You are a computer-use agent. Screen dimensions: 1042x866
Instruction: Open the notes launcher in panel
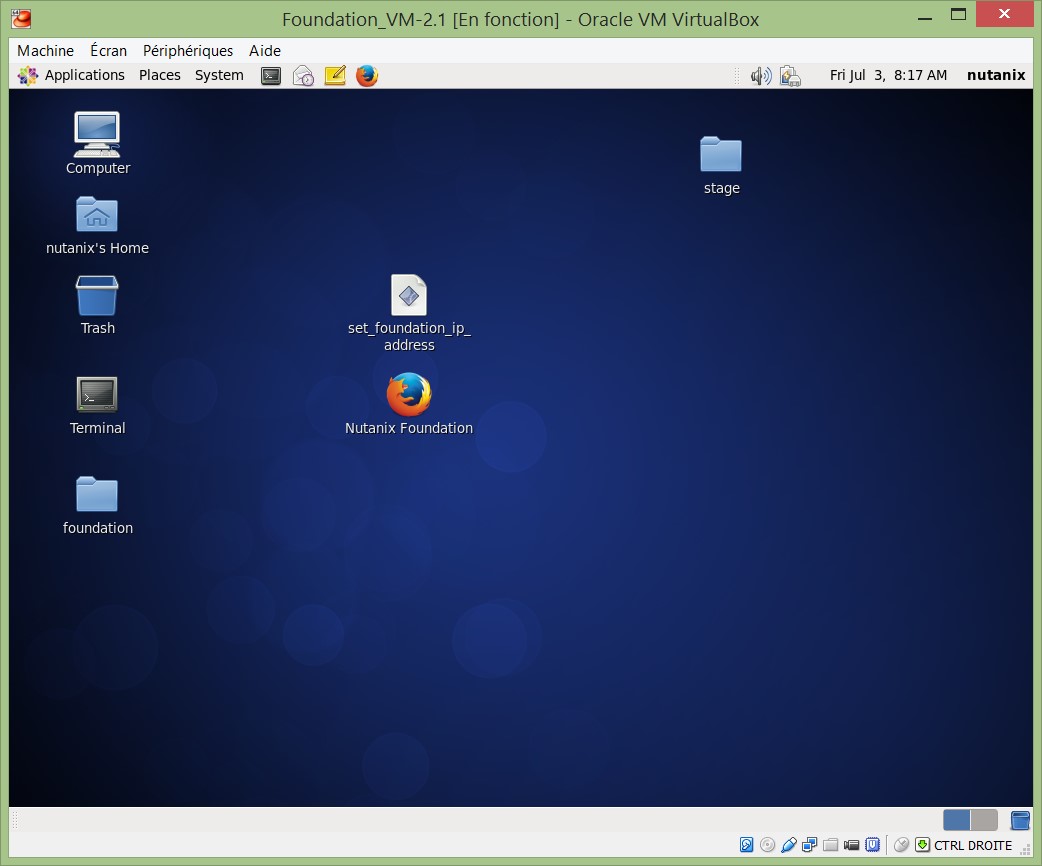coord(335,76)
